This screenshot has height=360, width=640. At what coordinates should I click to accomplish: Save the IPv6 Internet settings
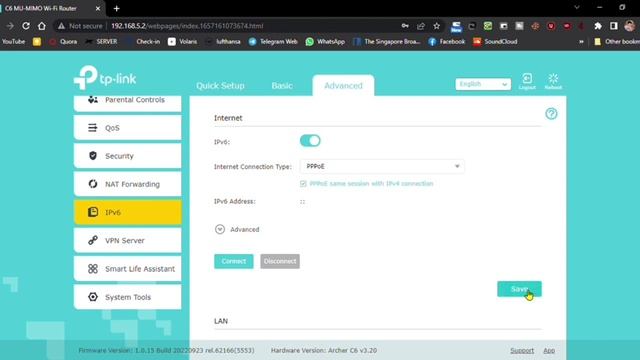point(519,289)
